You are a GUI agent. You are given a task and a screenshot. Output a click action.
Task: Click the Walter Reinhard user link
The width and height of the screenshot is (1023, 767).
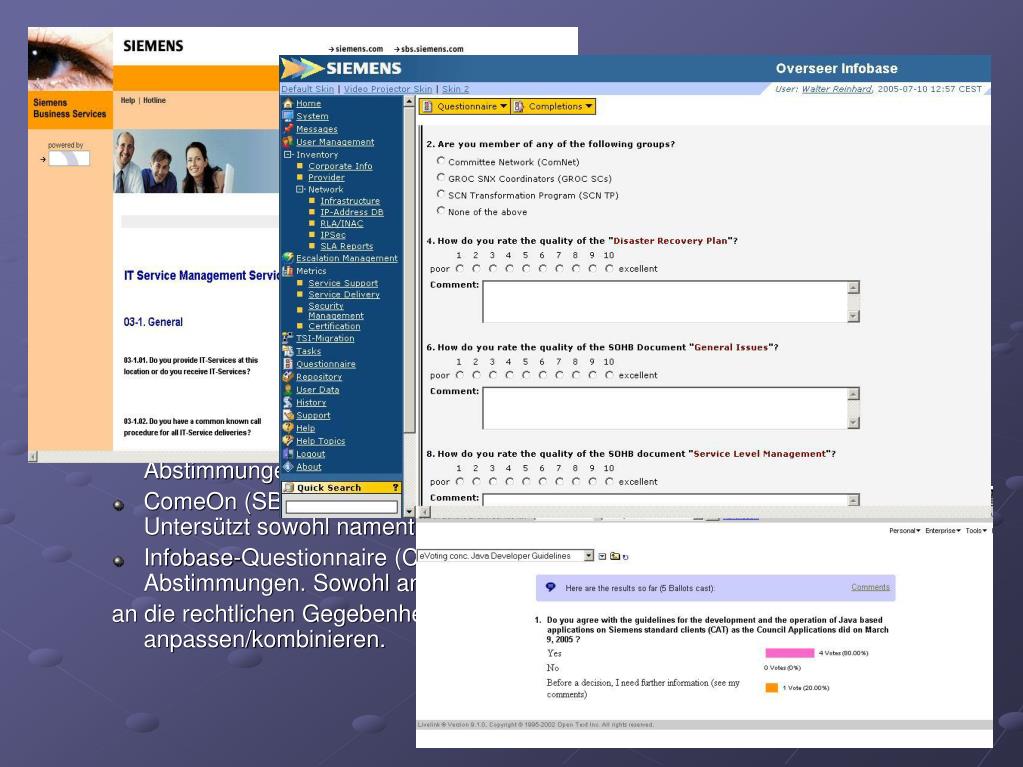(836, 89)
